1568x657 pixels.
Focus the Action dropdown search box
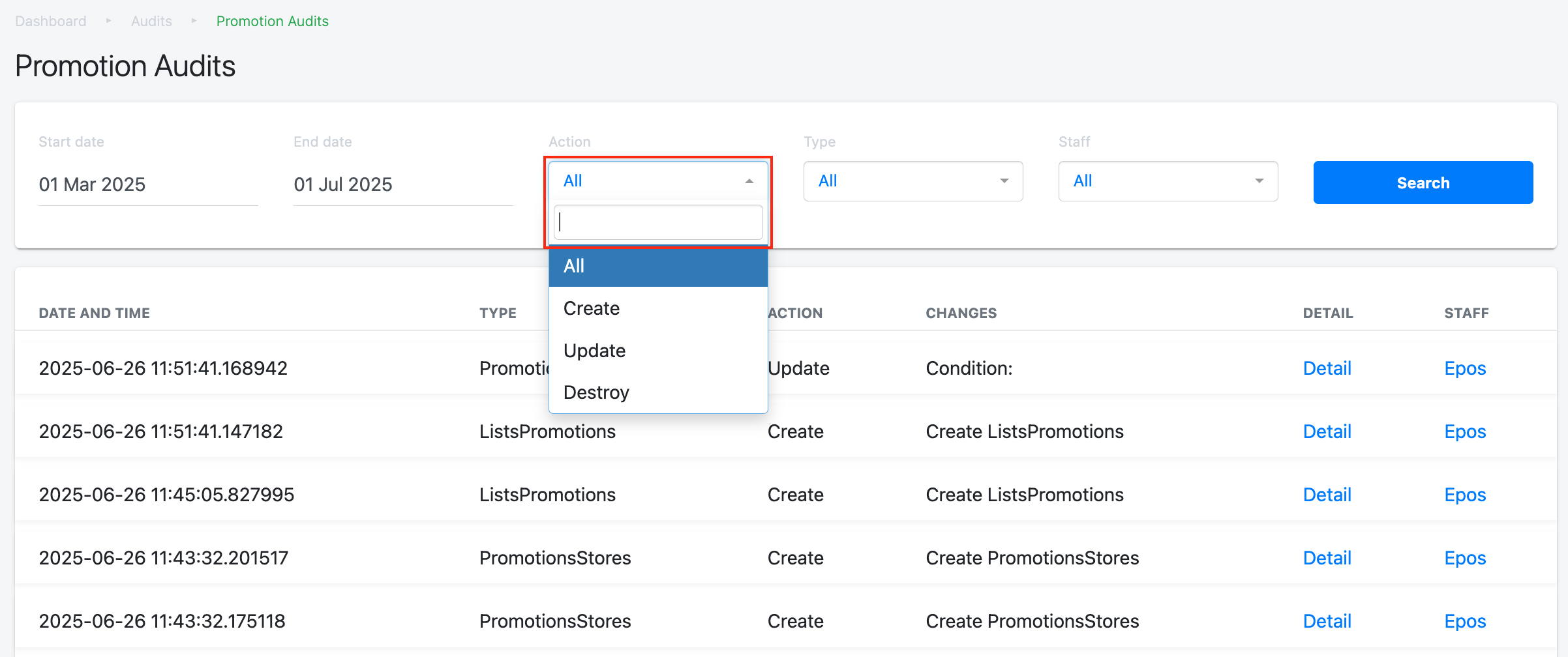(657, 222)
